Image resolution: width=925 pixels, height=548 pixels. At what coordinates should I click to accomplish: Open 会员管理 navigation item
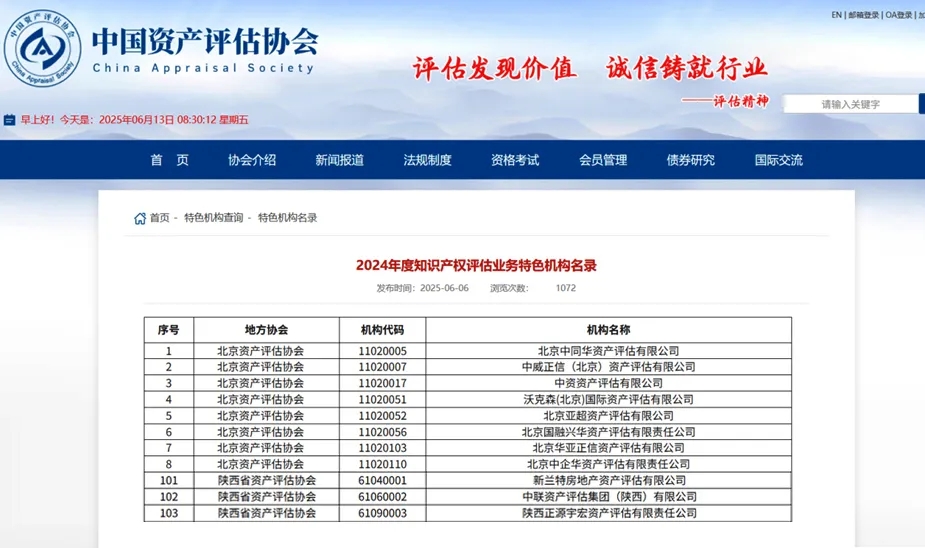pyautogui.click(x=603, y=160)
